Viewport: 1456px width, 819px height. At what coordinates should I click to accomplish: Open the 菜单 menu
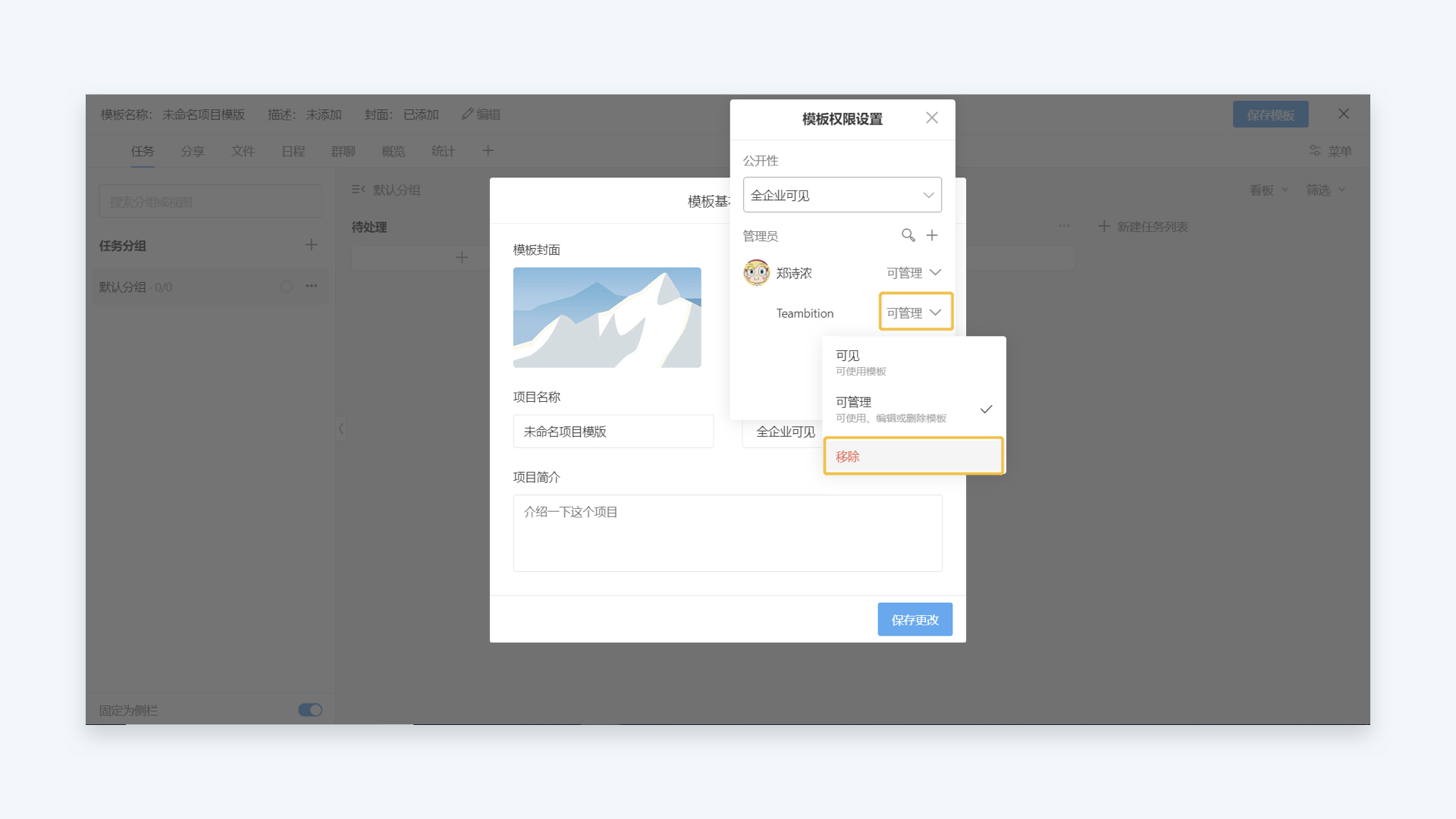(1330, 151)
